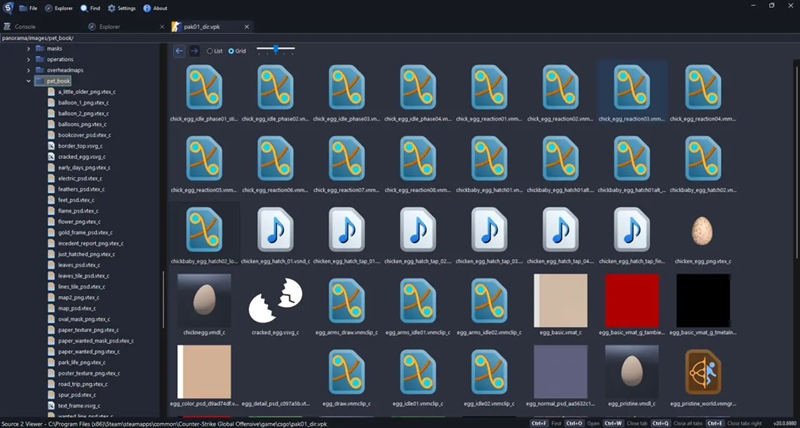Select chicken_egg_hatch_tap_03 sound file icon
The image size is (800, 428).
(x=489, y=230)
